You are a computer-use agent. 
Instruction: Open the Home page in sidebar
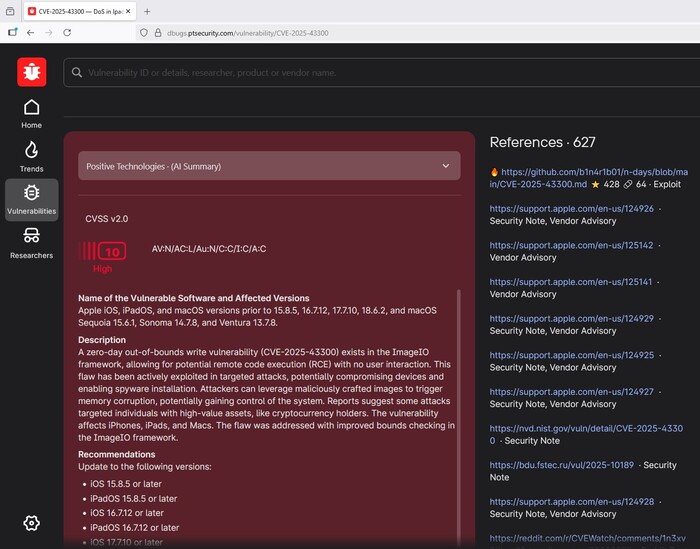[x=31, y=114]
